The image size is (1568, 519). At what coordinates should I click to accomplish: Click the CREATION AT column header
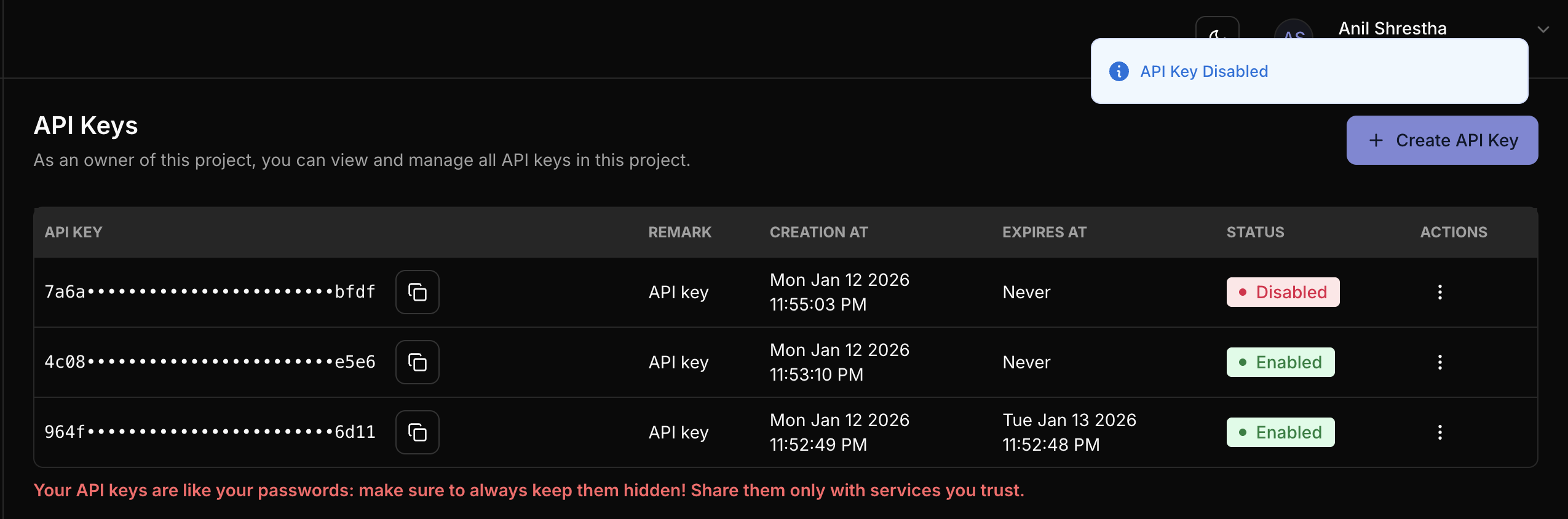pyautogui.click(x=818, y=232)
